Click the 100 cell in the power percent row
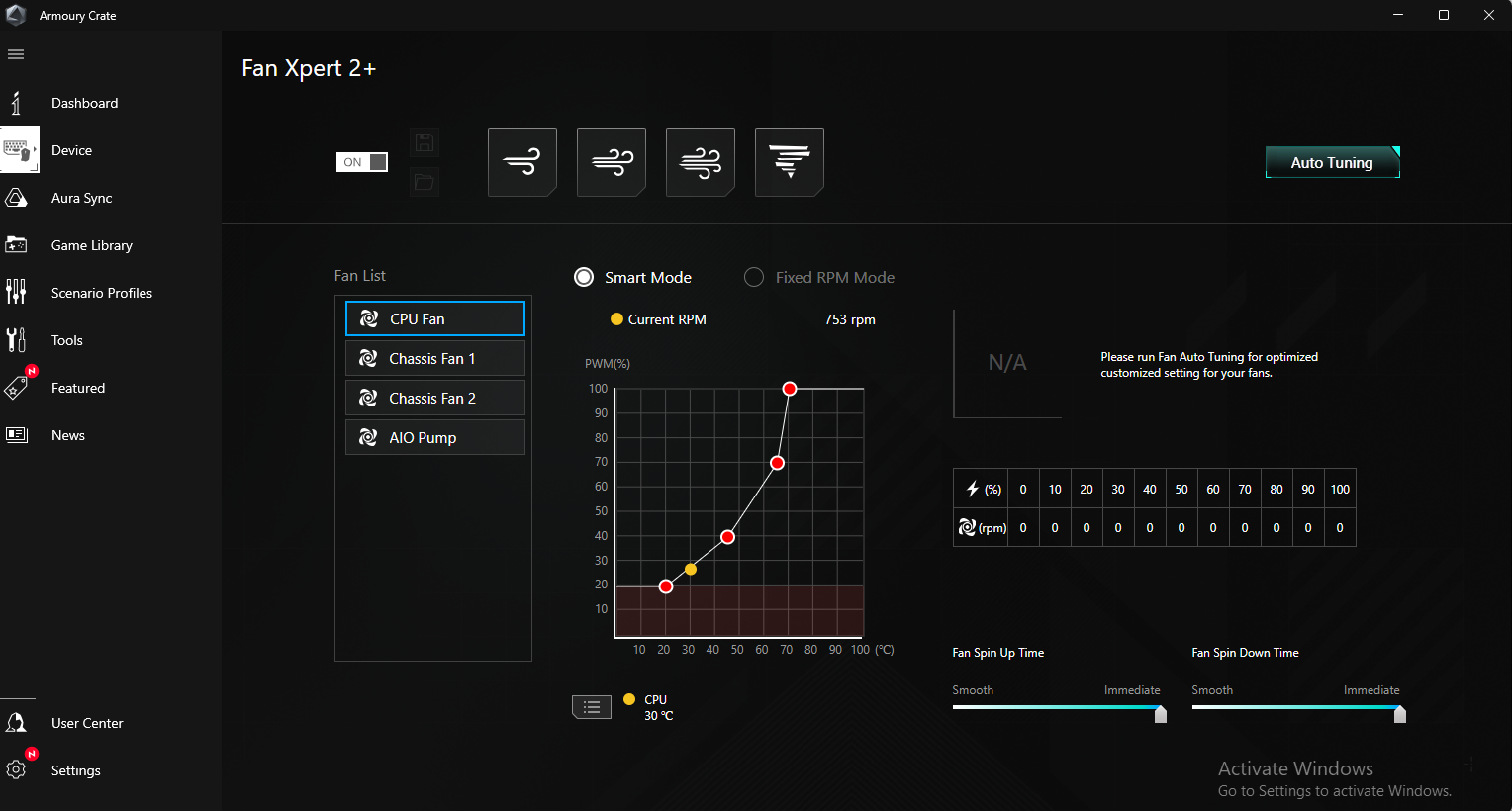Image resolution: width=1512 pixels, height=811 pixels. (1340, 489)
